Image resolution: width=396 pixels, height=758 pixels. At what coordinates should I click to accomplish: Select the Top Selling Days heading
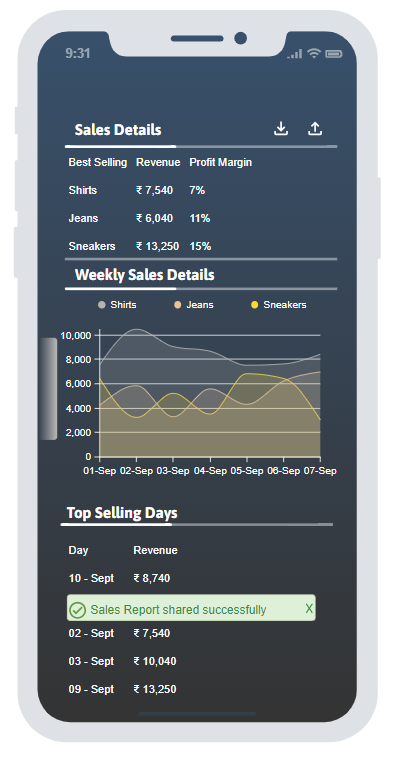122,513
